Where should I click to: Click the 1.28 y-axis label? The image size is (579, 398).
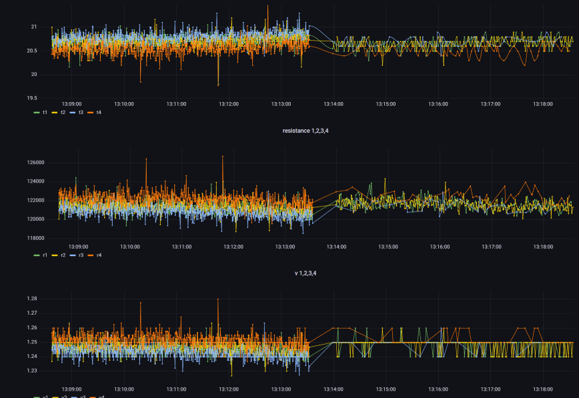[x=32, y=299]
